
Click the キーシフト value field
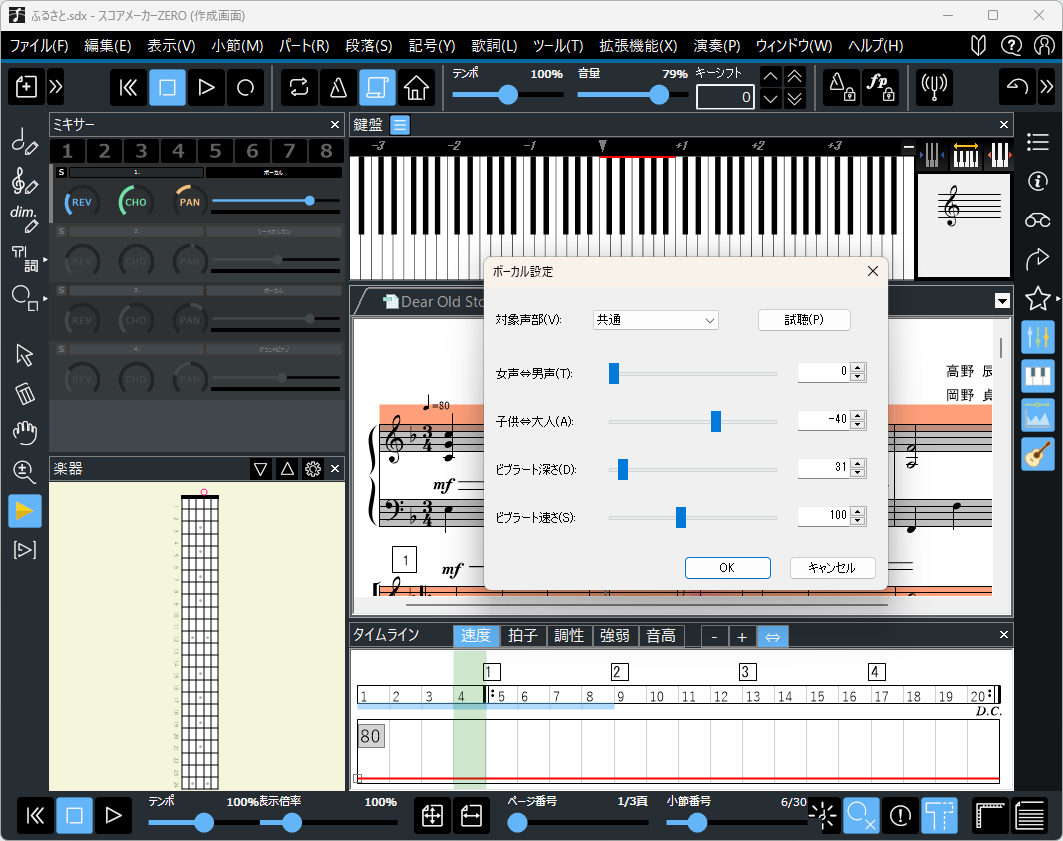[725, 97]
